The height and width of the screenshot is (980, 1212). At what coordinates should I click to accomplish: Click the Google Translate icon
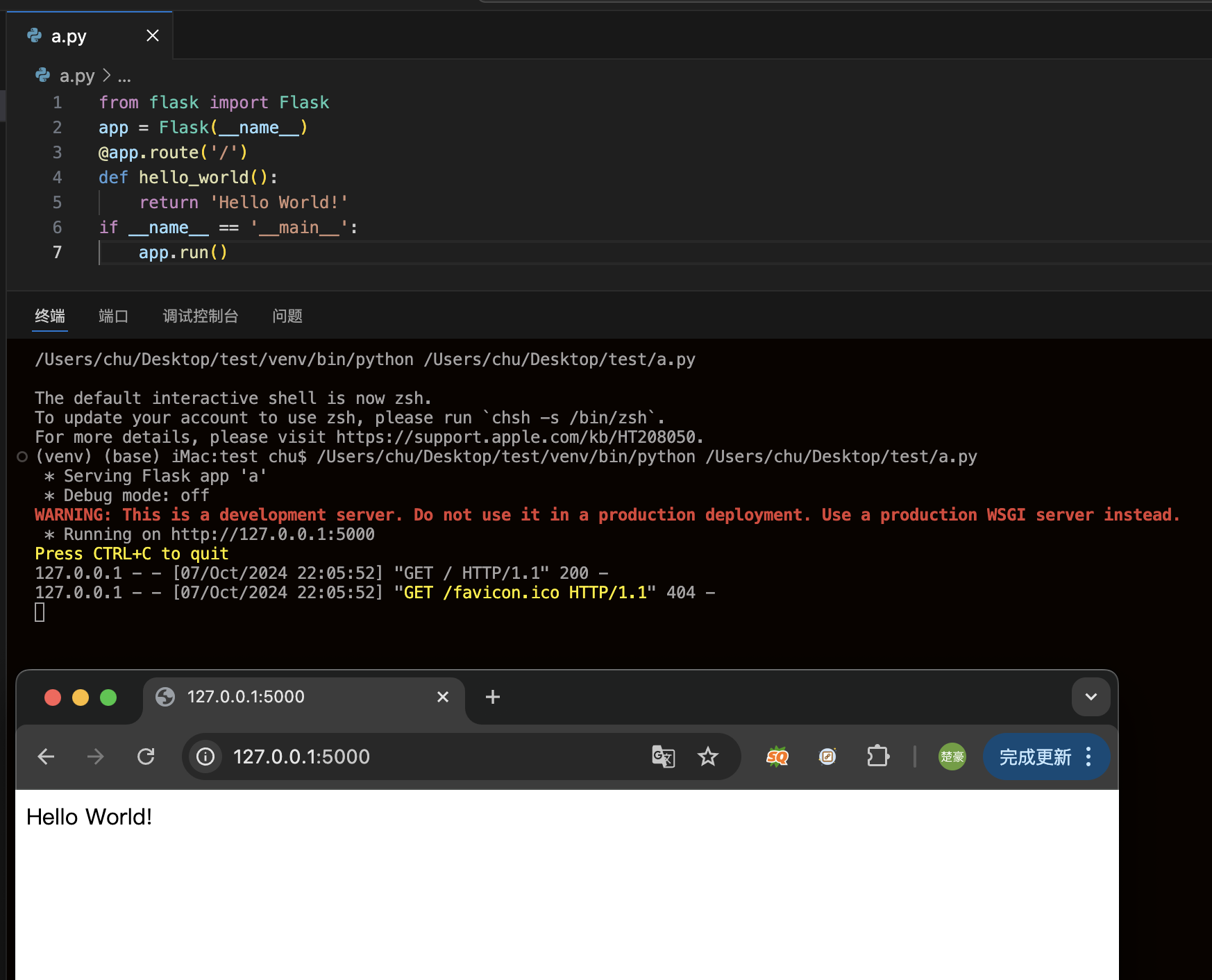click(x=663, y=757)
